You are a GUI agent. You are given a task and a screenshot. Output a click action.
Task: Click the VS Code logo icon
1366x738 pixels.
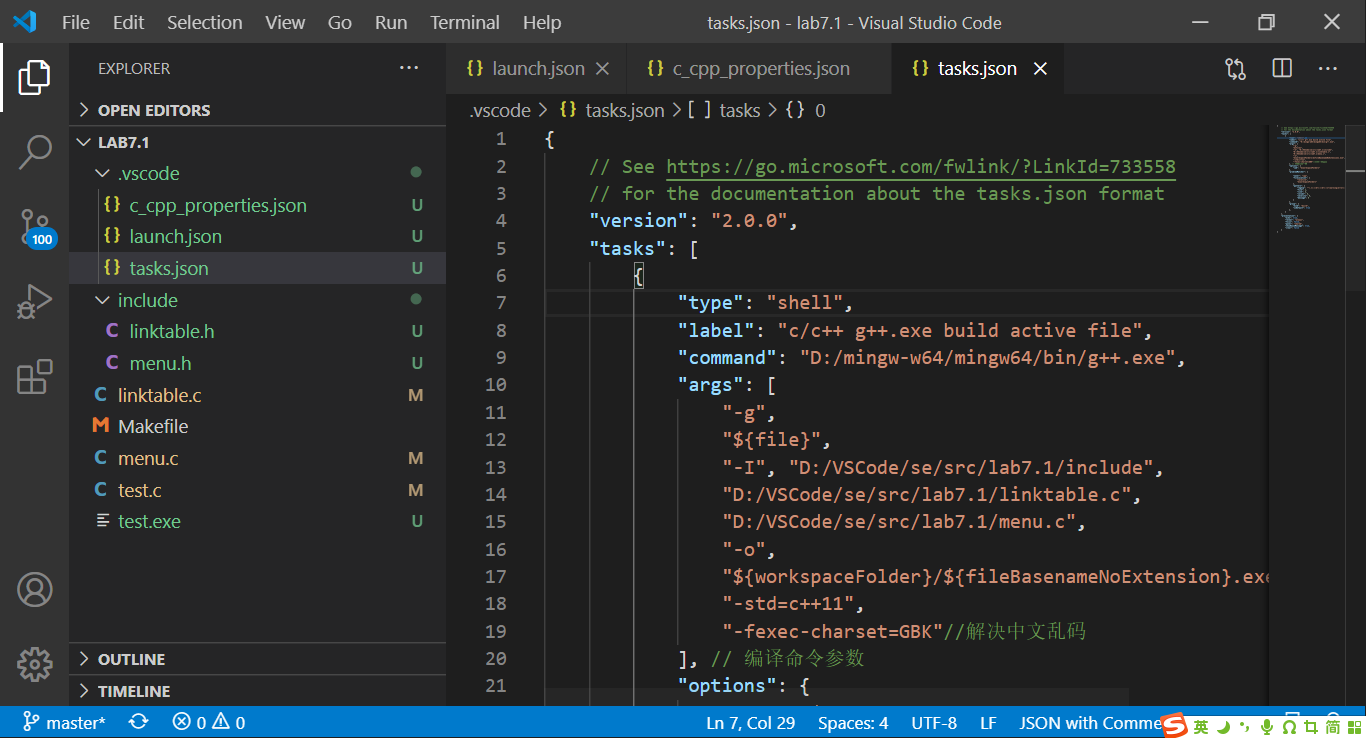24,22
